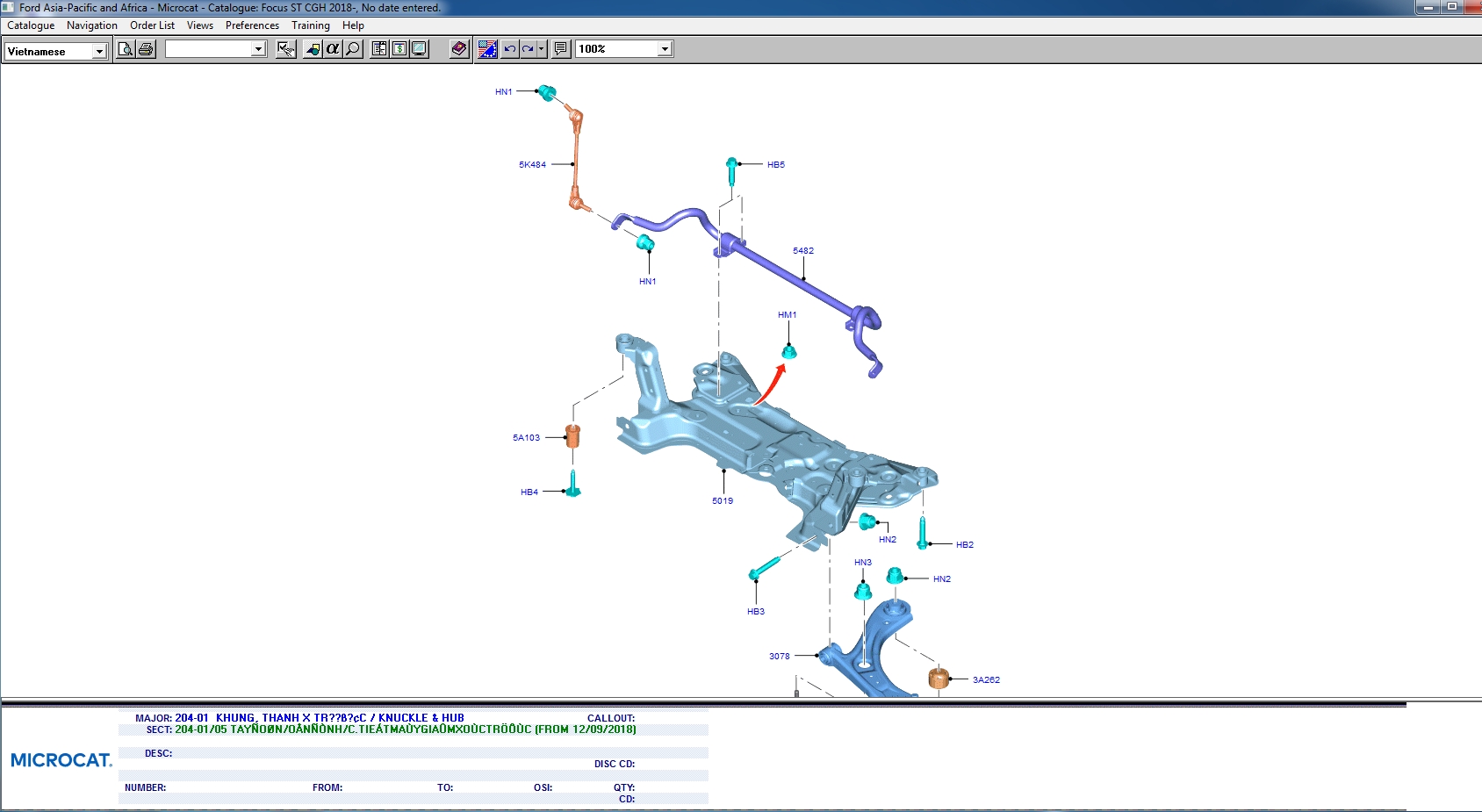Select callout 3A262 bushing label
1482x812 pixels.
click(986, 679)
